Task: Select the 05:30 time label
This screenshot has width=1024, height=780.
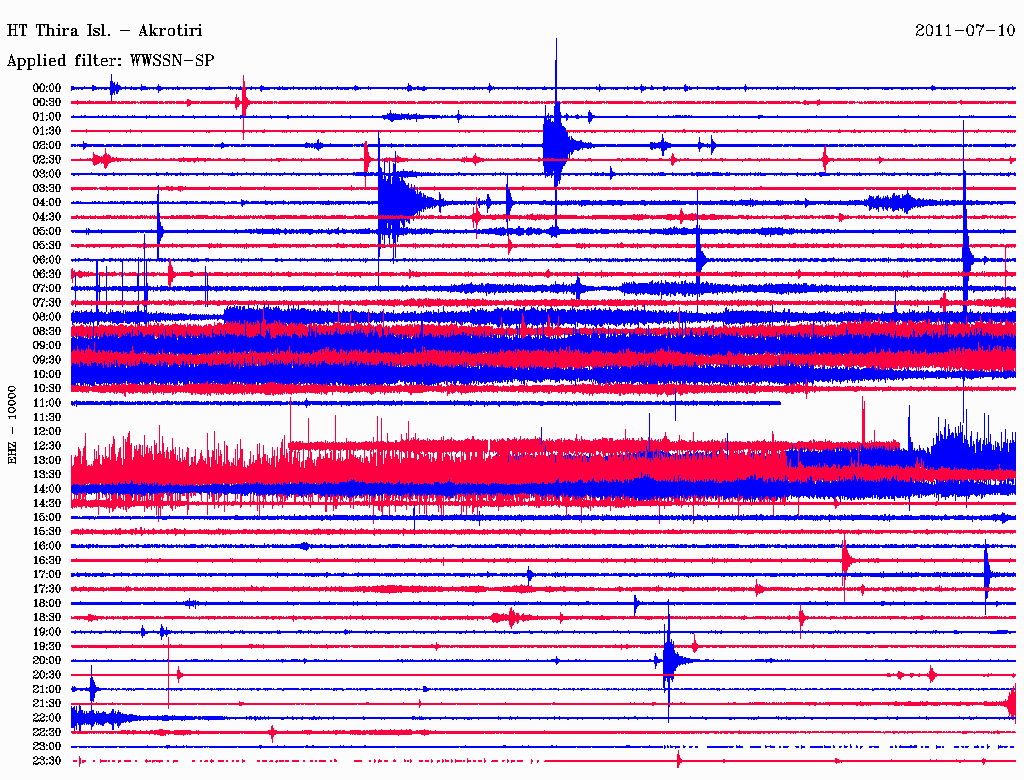Action: (47, 246)
